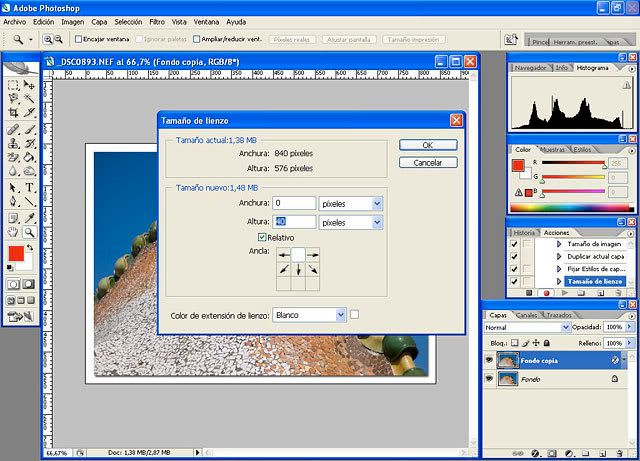The image size is (640, 461).
Task: Click the red record action button
Action: [x=547, y=293]
